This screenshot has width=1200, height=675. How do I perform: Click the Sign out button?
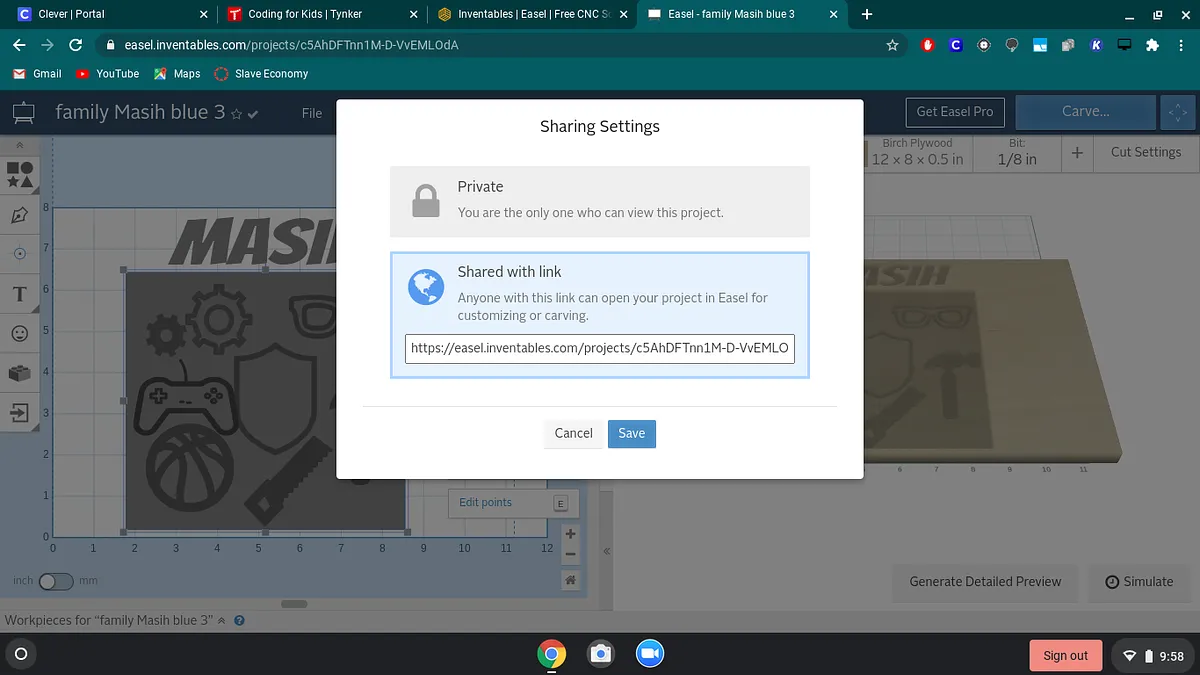(1065, 655)
